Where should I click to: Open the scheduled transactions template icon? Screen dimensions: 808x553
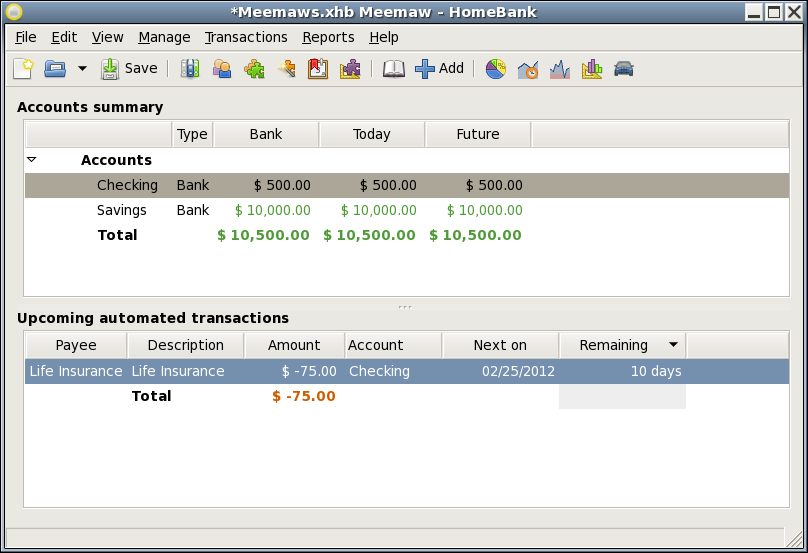(318, 69)
